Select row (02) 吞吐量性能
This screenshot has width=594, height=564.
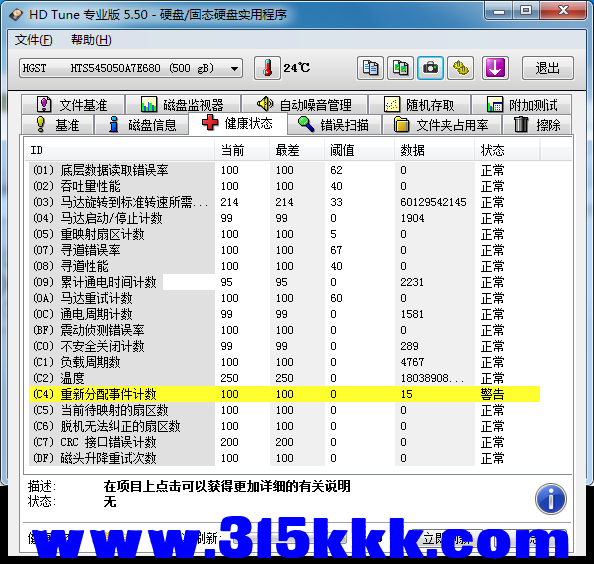(x=284, y=186)
